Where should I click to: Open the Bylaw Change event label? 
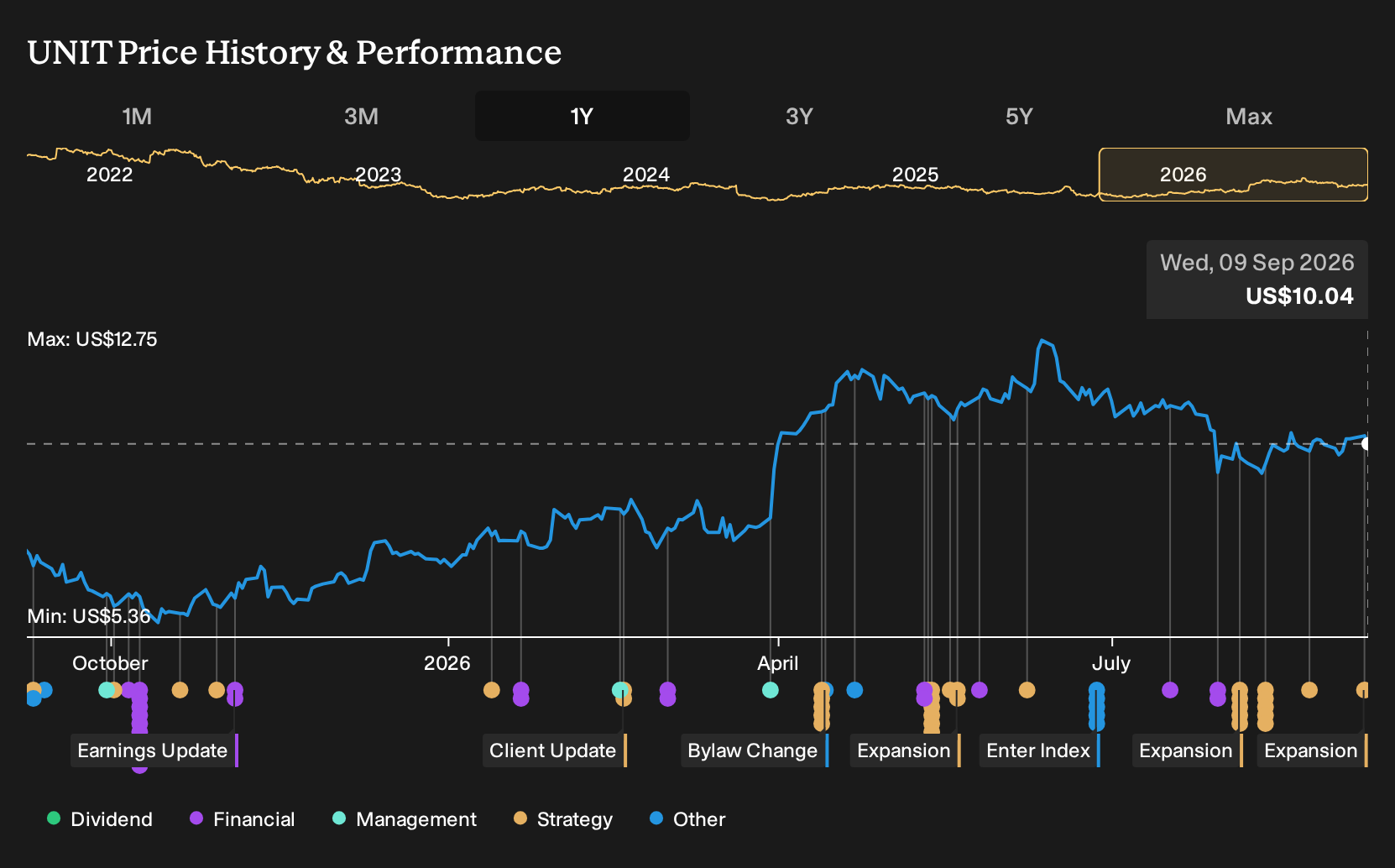tap(755, 750)
